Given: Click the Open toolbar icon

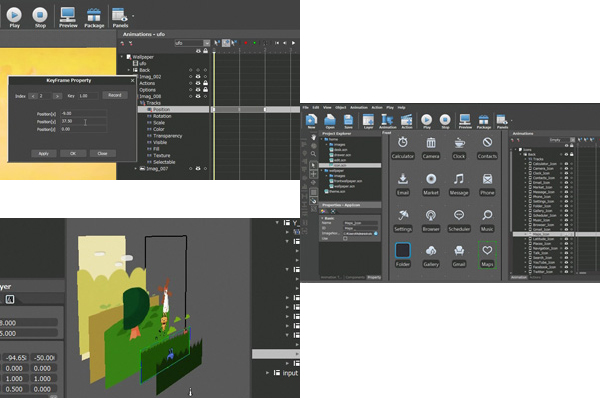Looking at the screenshot, I should tap(329, 121).
